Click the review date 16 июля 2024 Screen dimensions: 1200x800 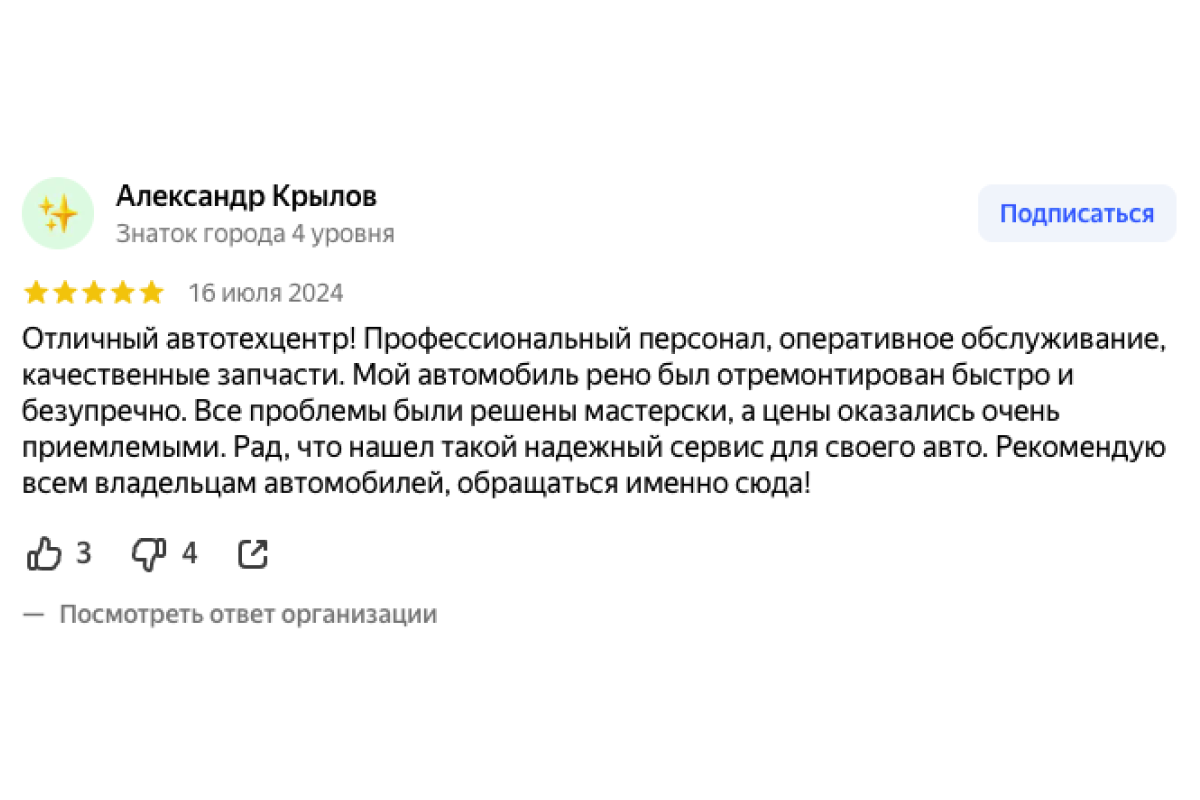tap(266, 293)
